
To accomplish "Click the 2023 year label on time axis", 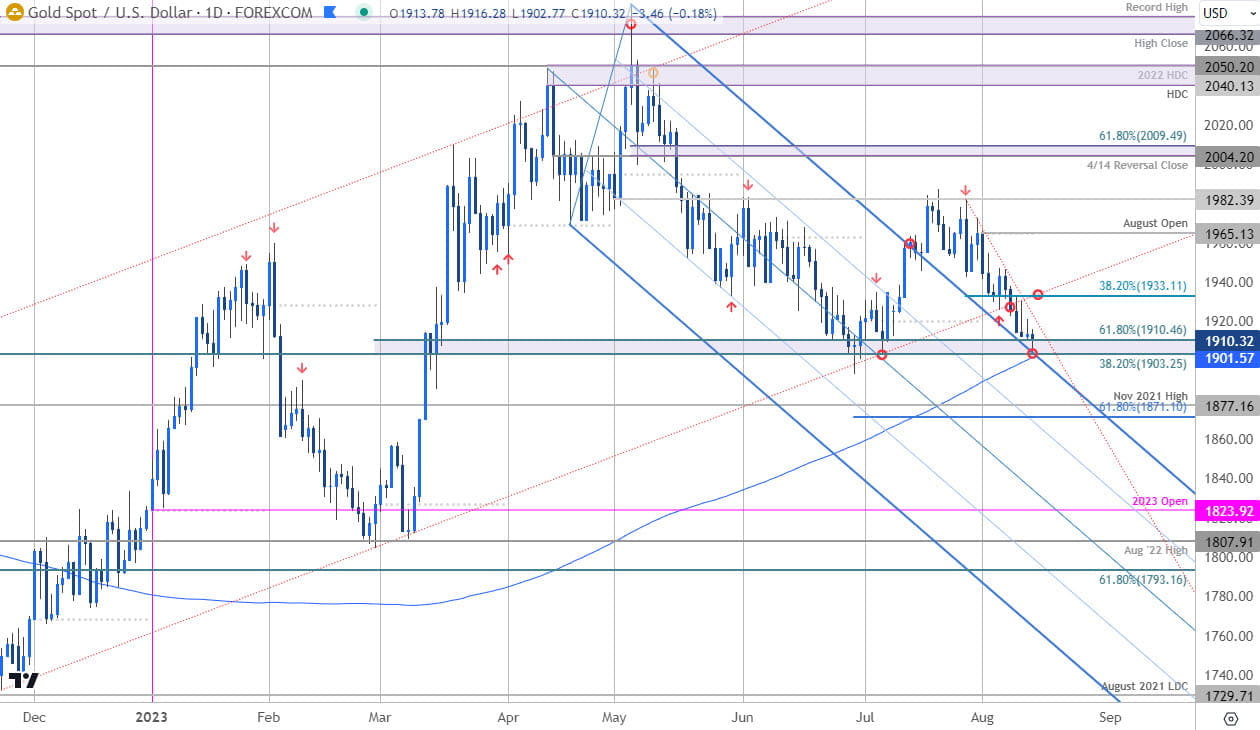I will 151,717.
